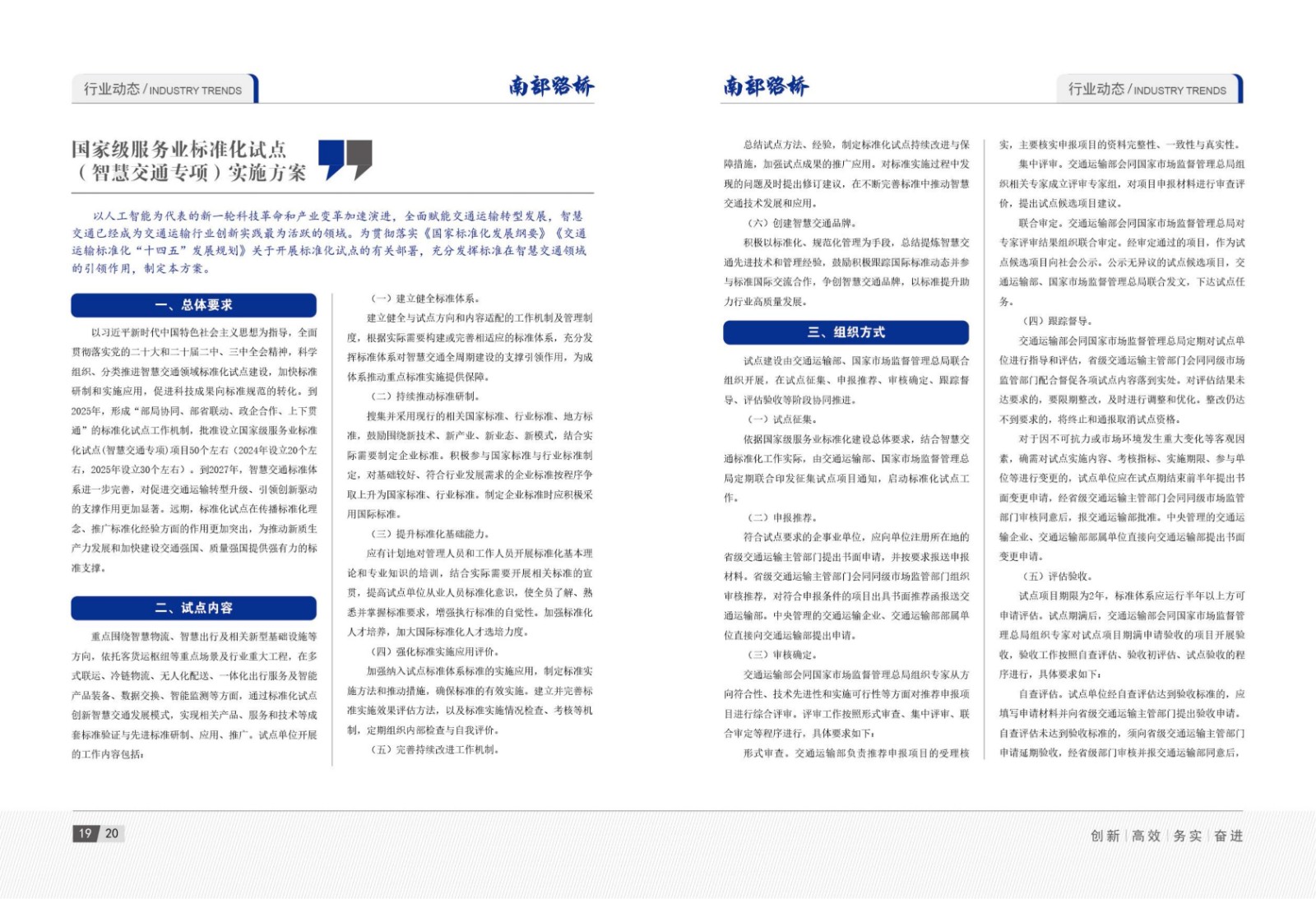This screenshot has height=899, width=1316.
Task: Click paragraph beginning '对于因不可抗力或市场环境'
Action: (1122, 498)
